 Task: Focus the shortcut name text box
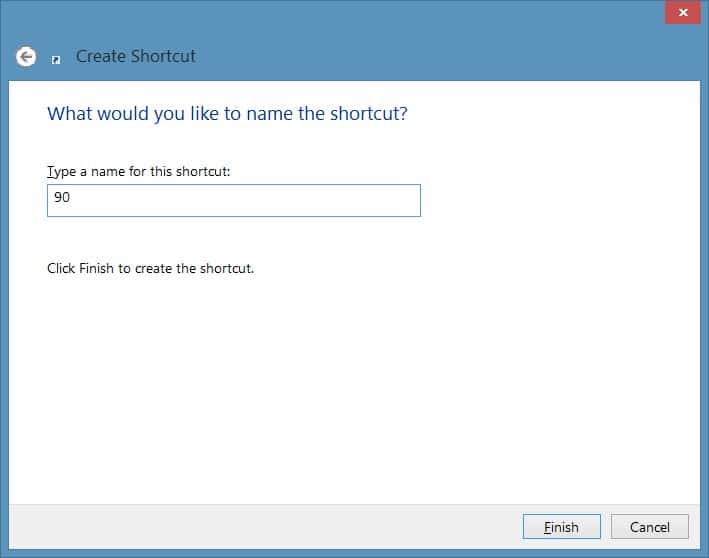pyautogui.click(x=234, y=200)
